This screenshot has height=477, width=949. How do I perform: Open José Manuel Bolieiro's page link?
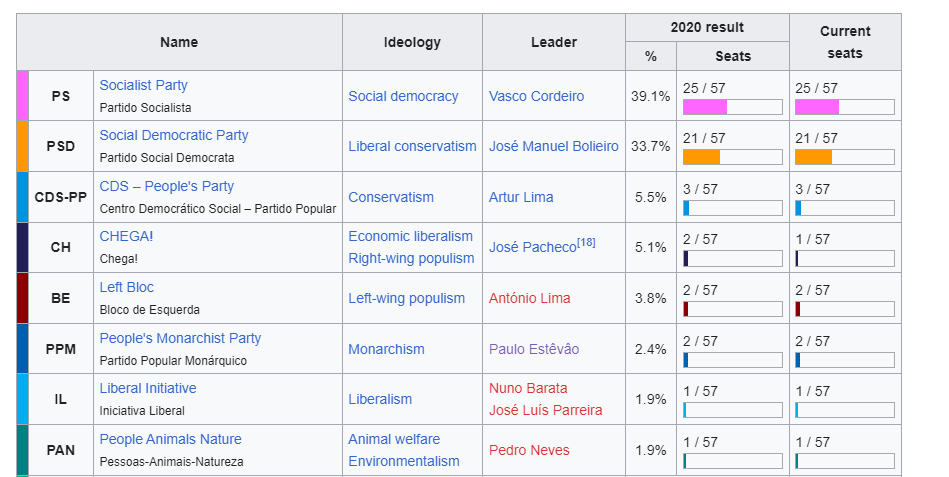(553, 146)
